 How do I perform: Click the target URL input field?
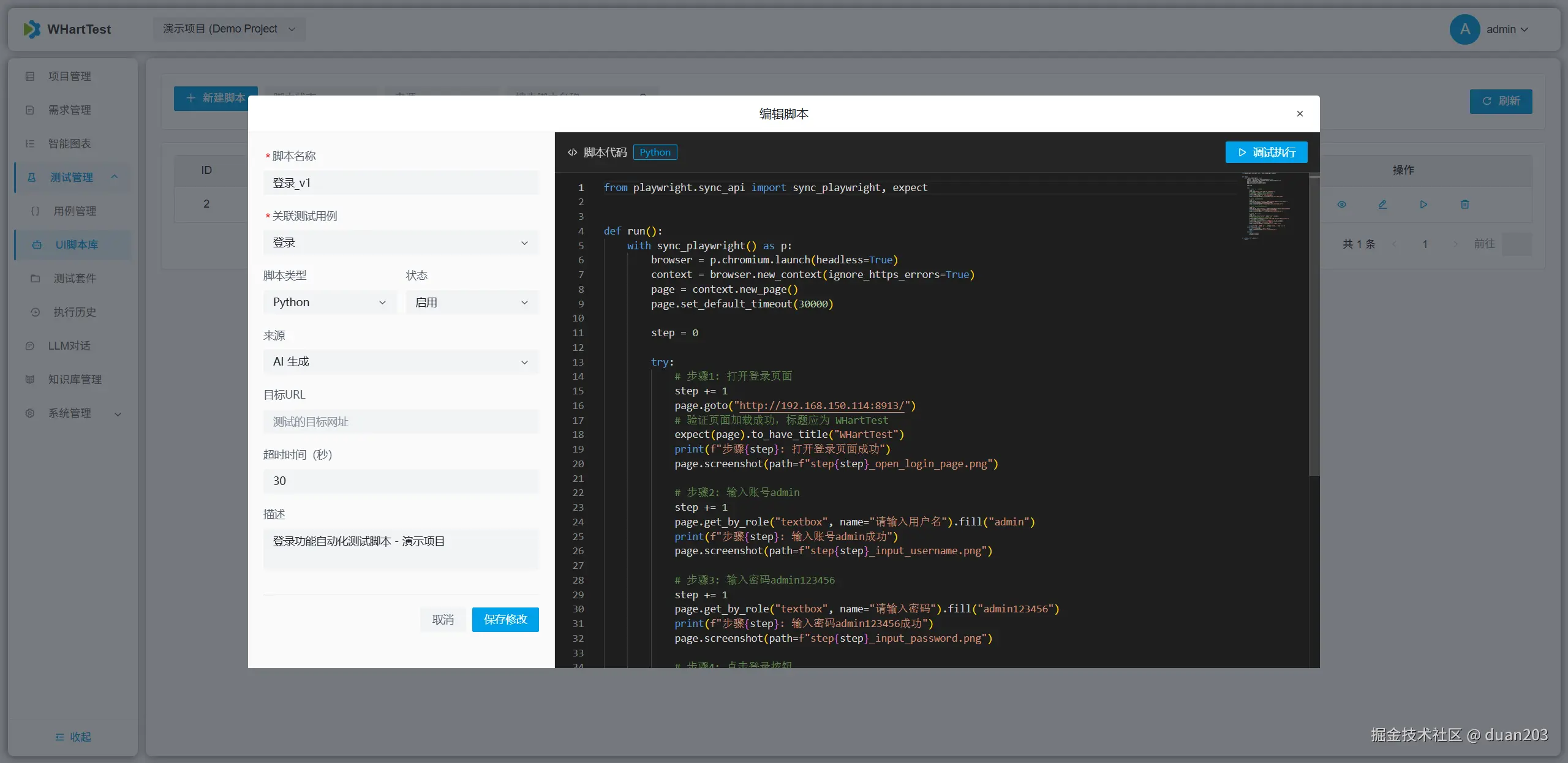pos(401,422)
